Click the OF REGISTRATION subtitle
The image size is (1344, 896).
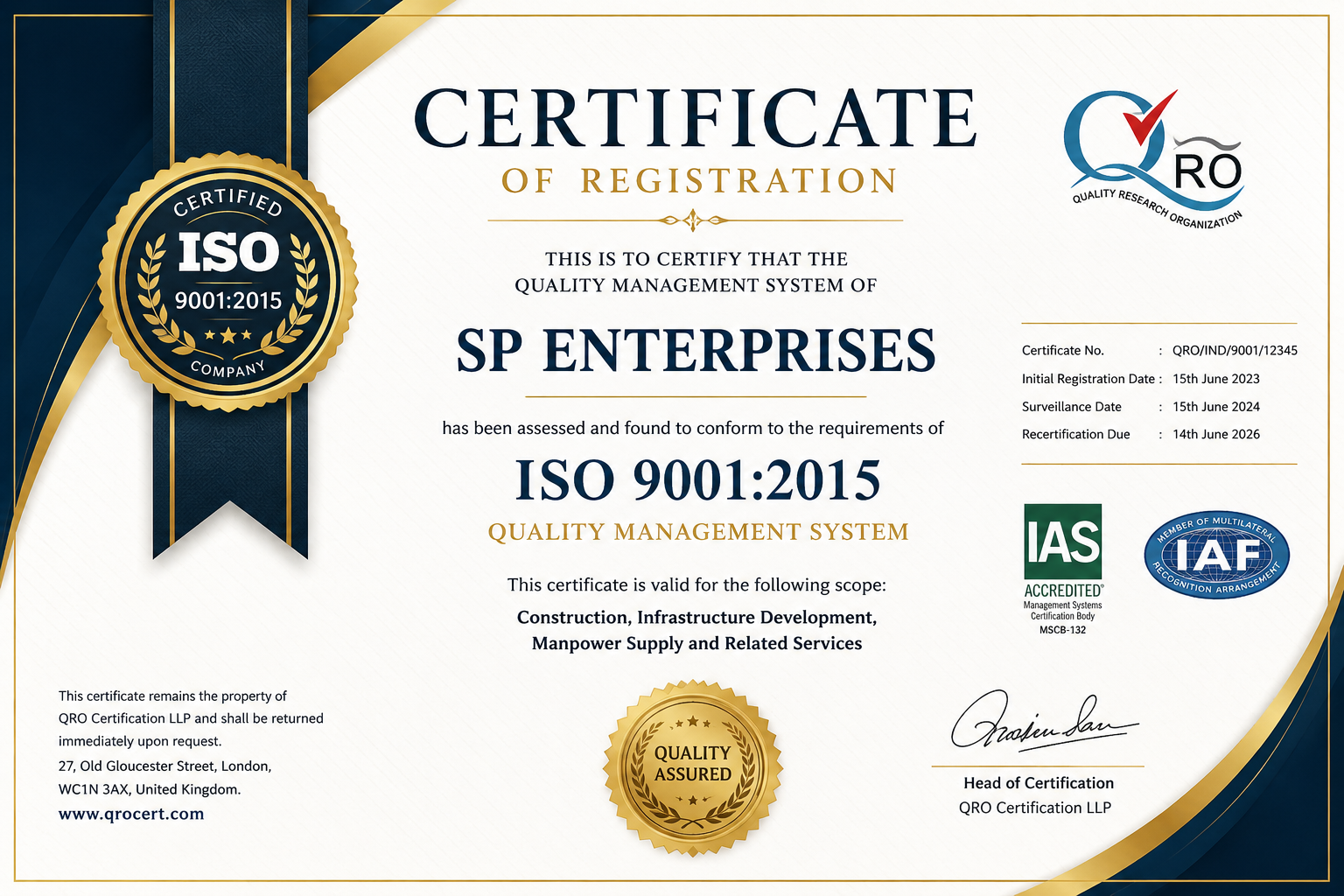(x=699, y=181)
